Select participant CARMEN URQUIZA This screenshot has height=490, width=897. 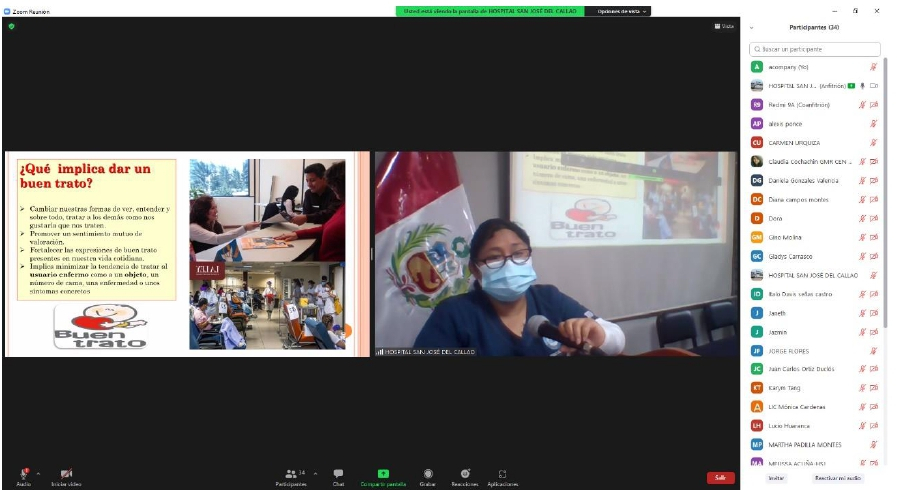[815, 142]
